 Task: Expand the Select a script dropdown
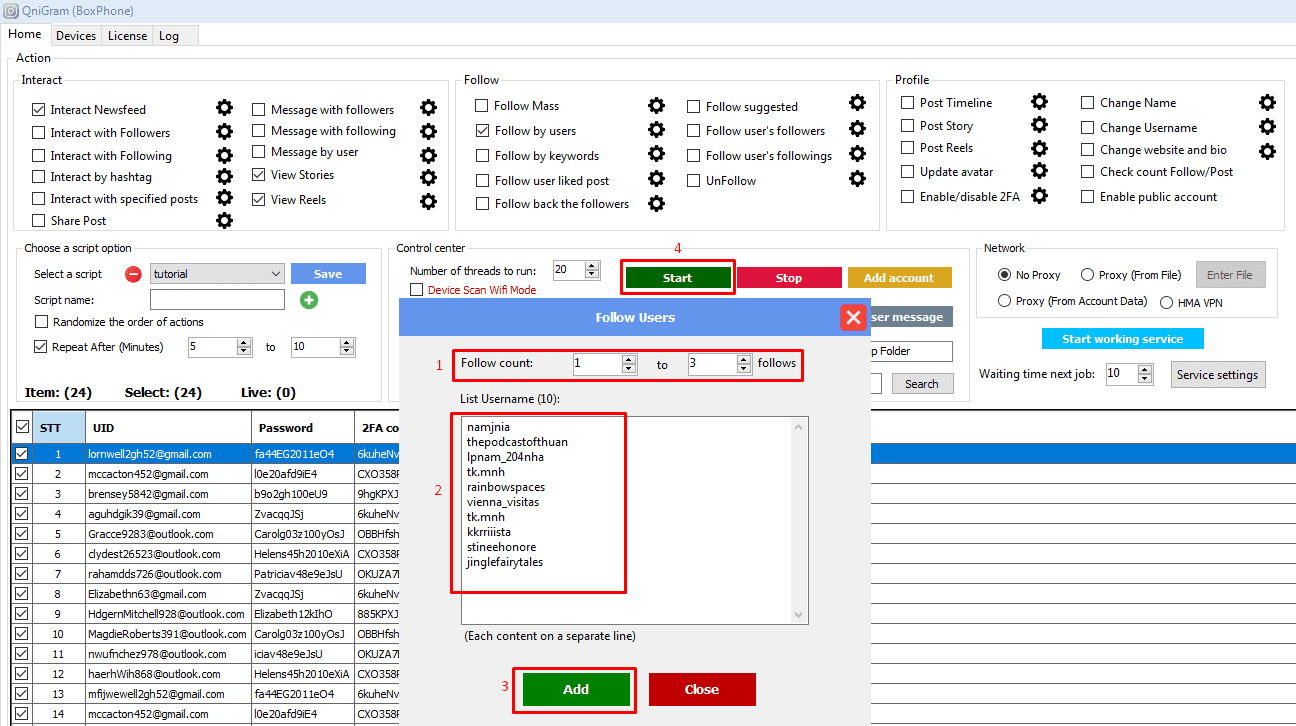pos(276,274)
